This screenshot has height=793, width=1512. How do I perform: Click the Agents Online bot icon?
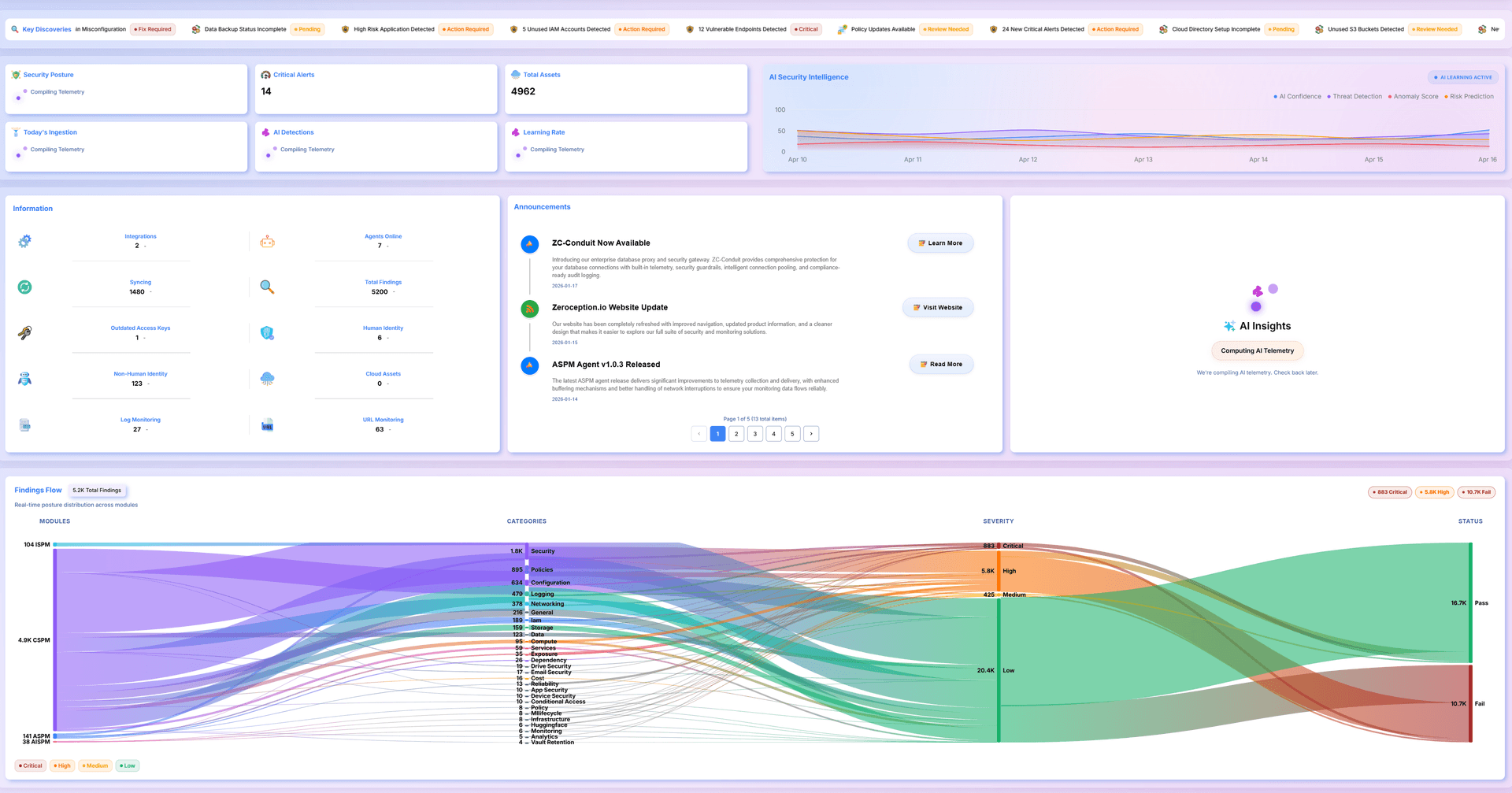pyautogui.click(x=268, y=241)
